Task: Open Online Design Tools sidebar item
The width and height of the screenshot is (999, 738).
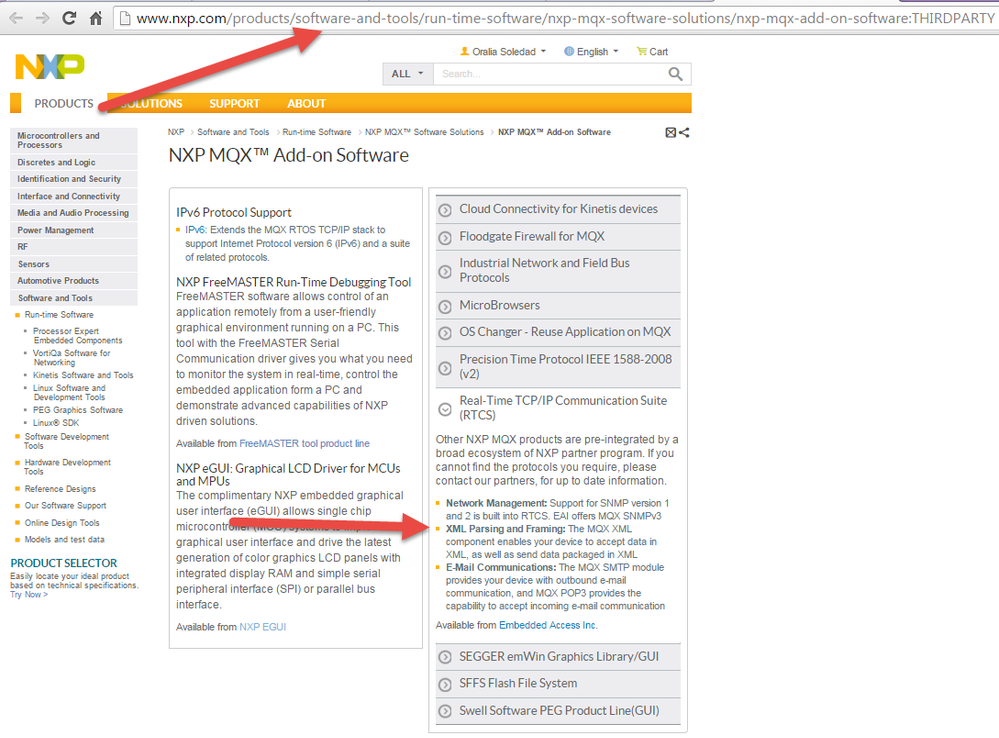Action: tap(62, 523)
